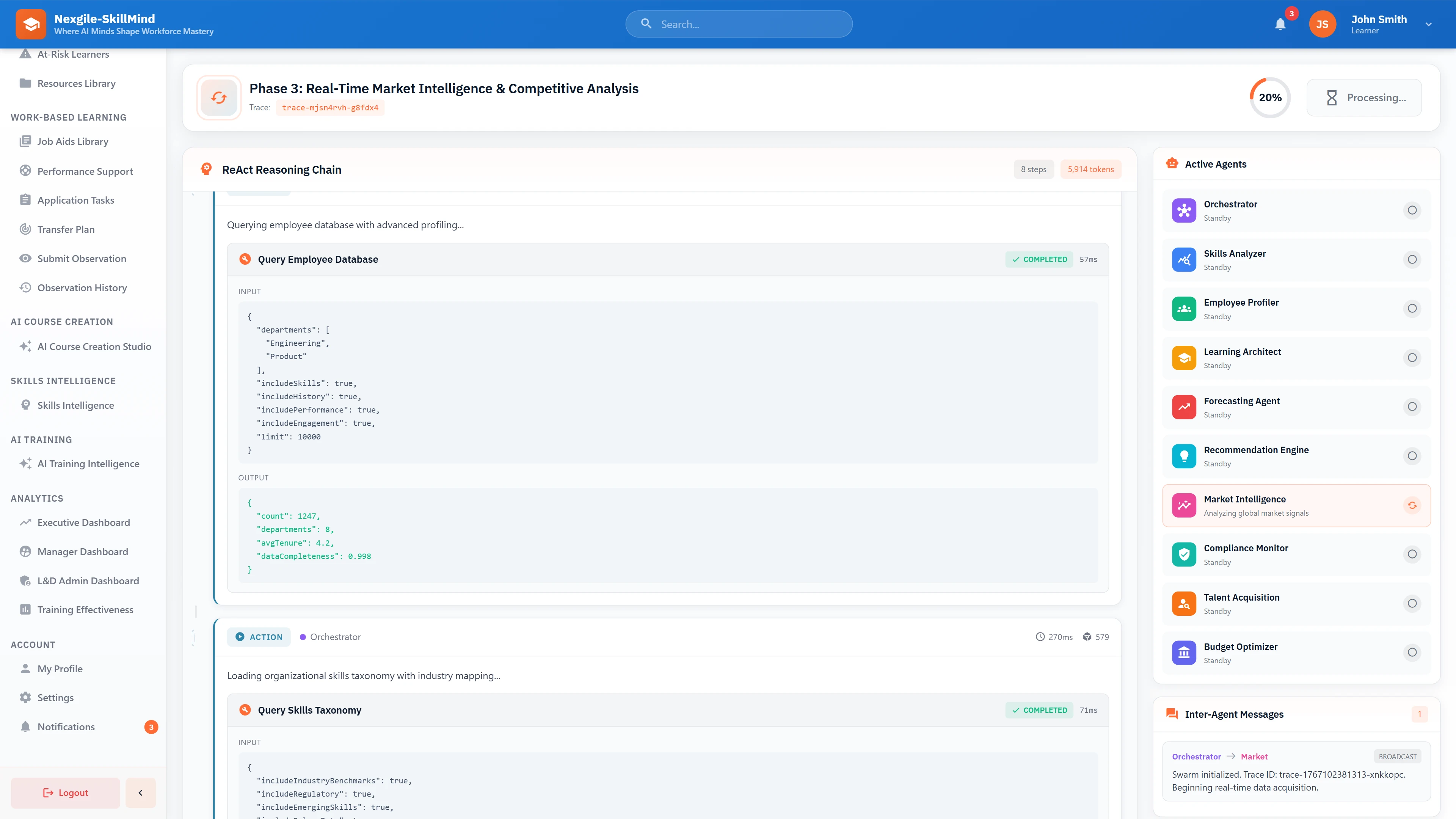This screenshot has height=819, width=1456.
Task: Open the notifications bell icon
Action: (x=1280, y=24)
